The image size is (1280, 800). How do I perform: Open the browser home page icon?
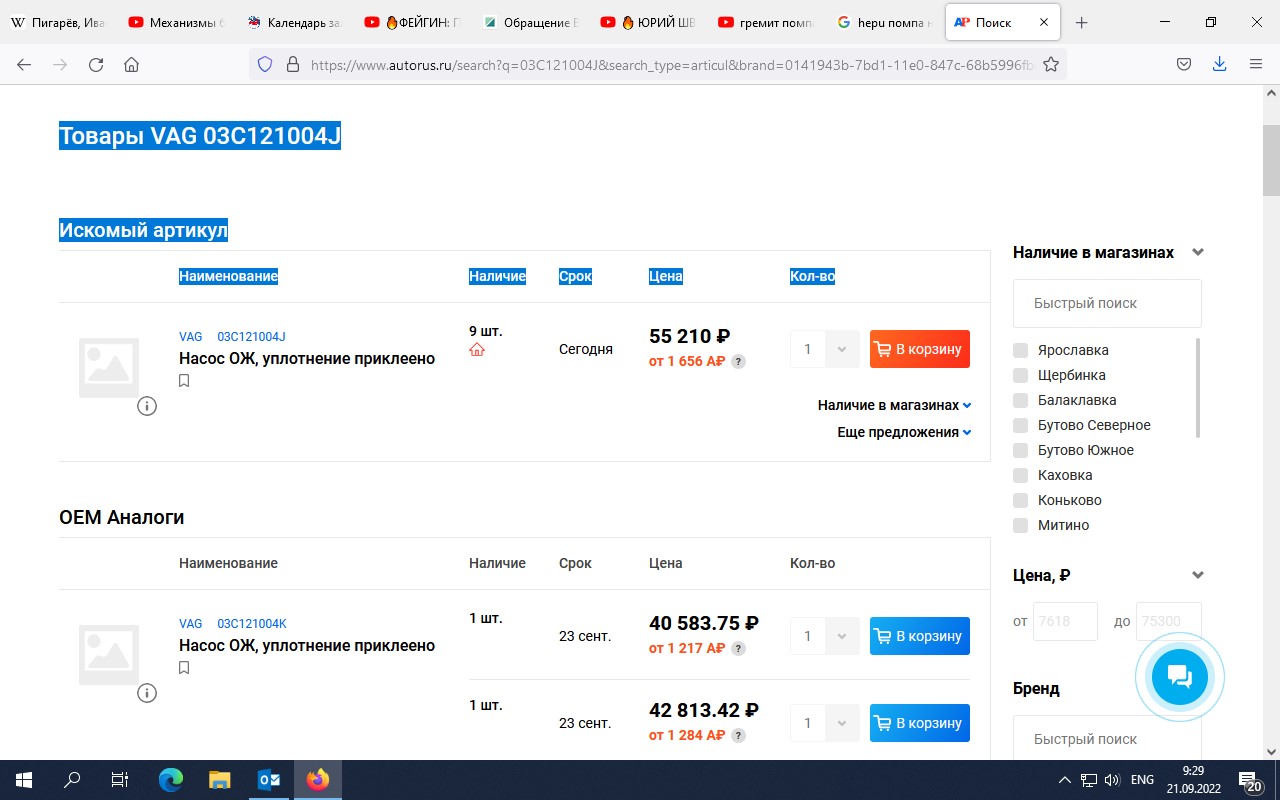[131, 64]
